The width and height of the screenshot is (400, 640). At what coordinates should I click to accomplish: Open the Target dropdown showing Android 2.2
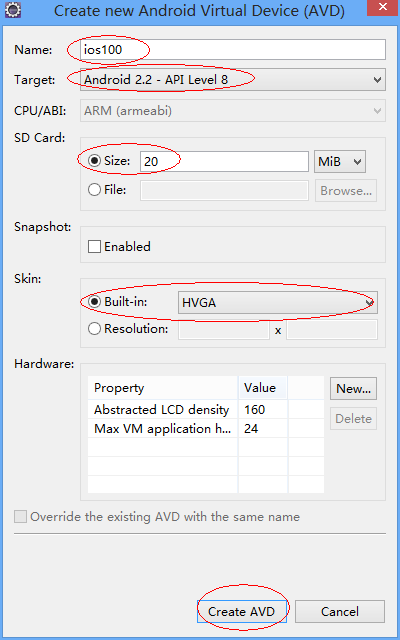pyautogui.click(x=233, y=80)
